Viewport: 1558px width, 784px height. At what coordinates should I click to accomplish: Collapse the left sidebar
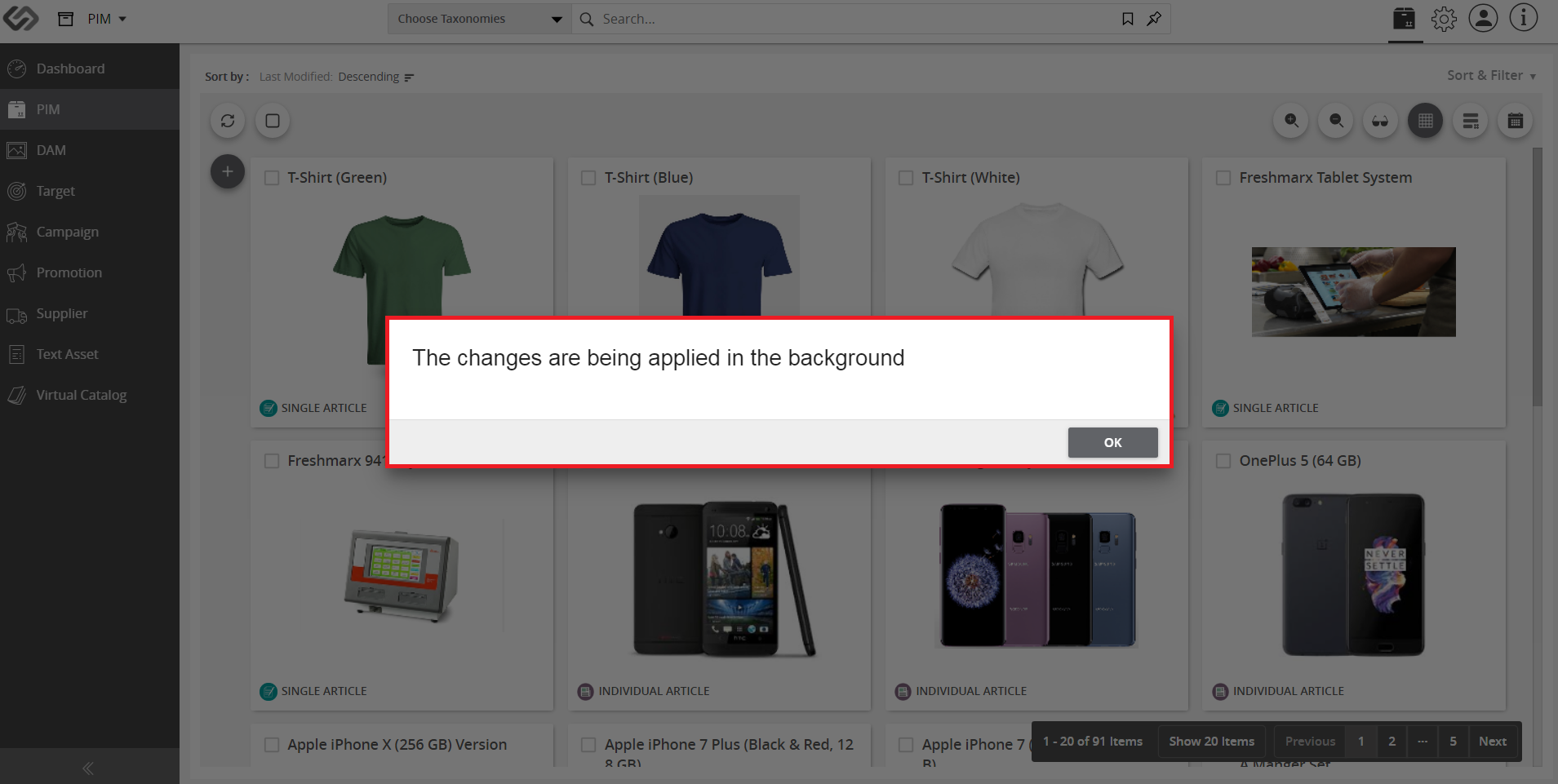88,768
